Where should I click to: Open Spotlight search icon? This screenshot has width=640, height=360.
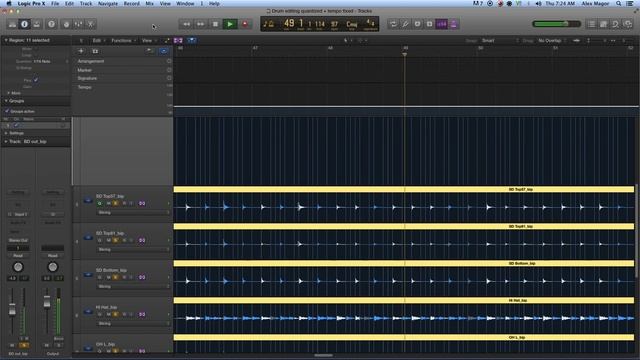pos(619,4)
